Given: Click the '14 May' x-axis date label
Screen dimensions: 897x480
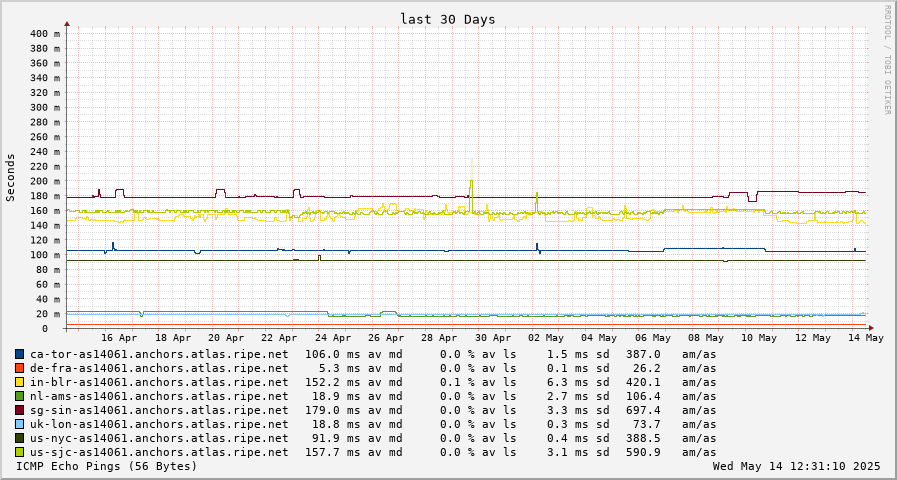Looking at the screenshot, I should [x=867, y=338].
